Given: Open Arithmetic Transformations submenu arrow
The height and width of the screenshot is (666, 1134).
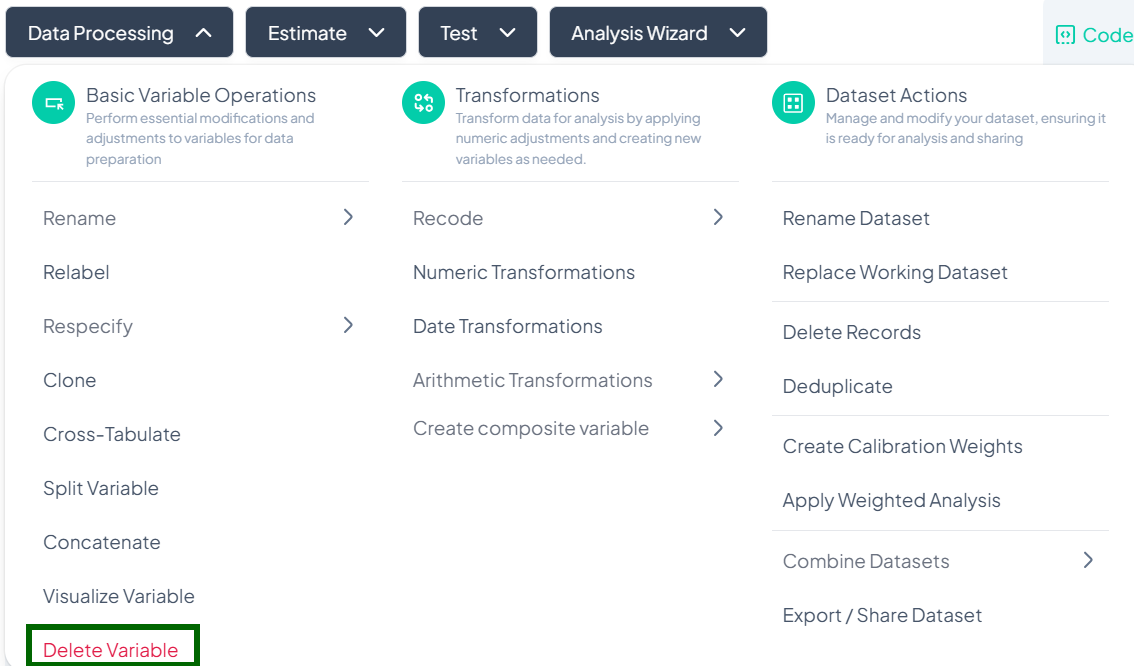Looking at the screenshot, I should [x=718, y=379].
